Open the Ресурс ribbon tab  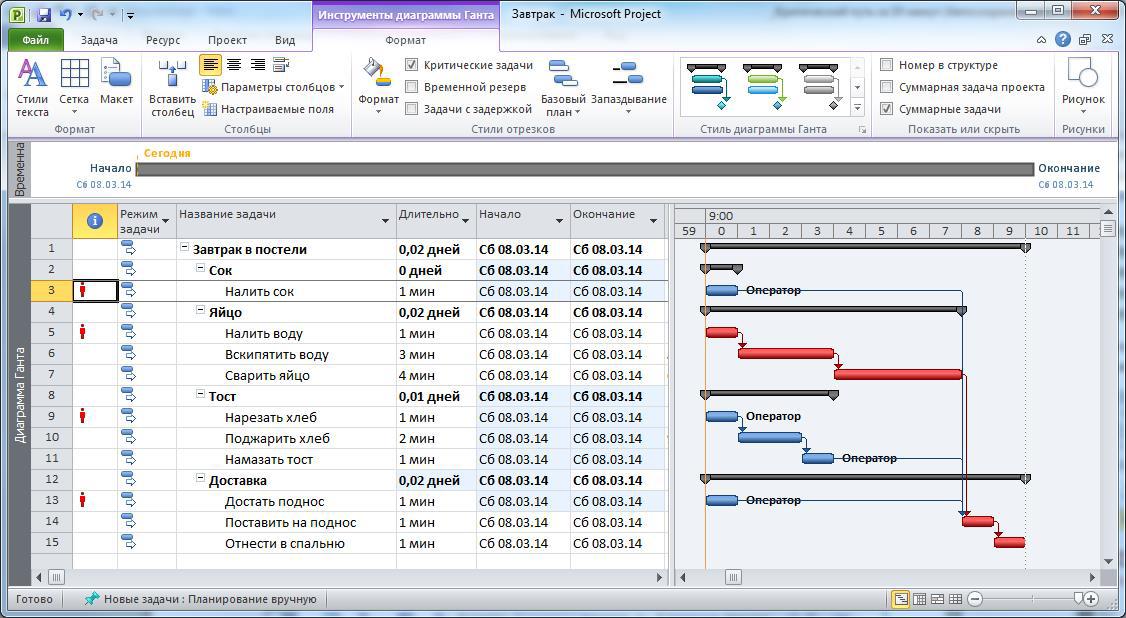coord(163,40)
